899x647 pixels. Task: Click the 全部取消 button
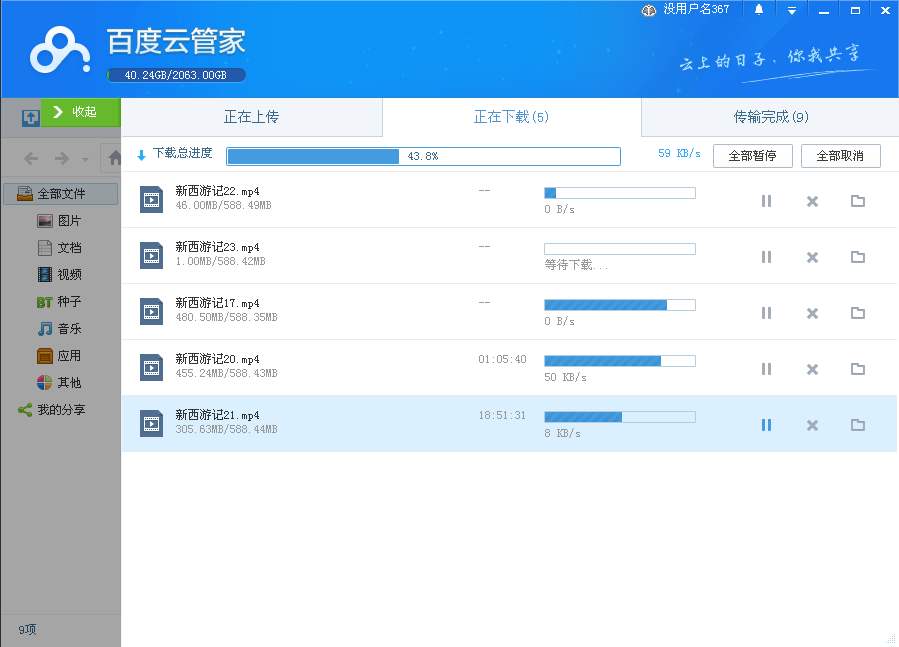840,156
